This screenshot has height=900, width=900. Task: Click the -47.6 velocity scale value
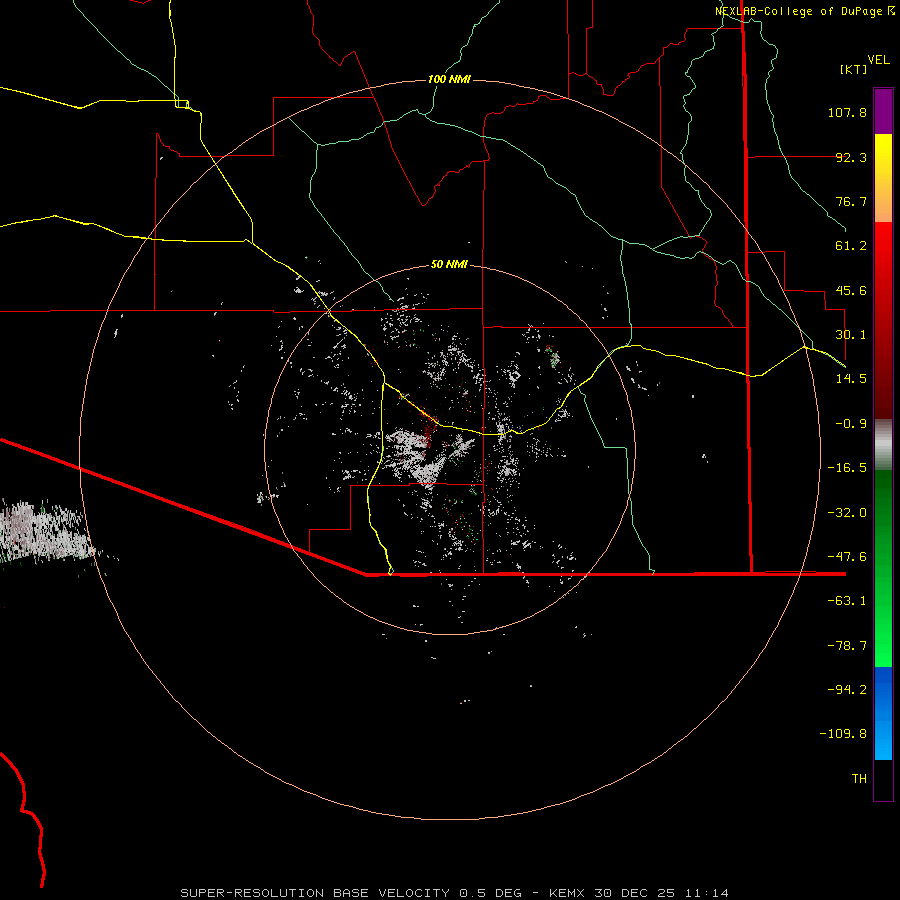(x=847, y=557)
